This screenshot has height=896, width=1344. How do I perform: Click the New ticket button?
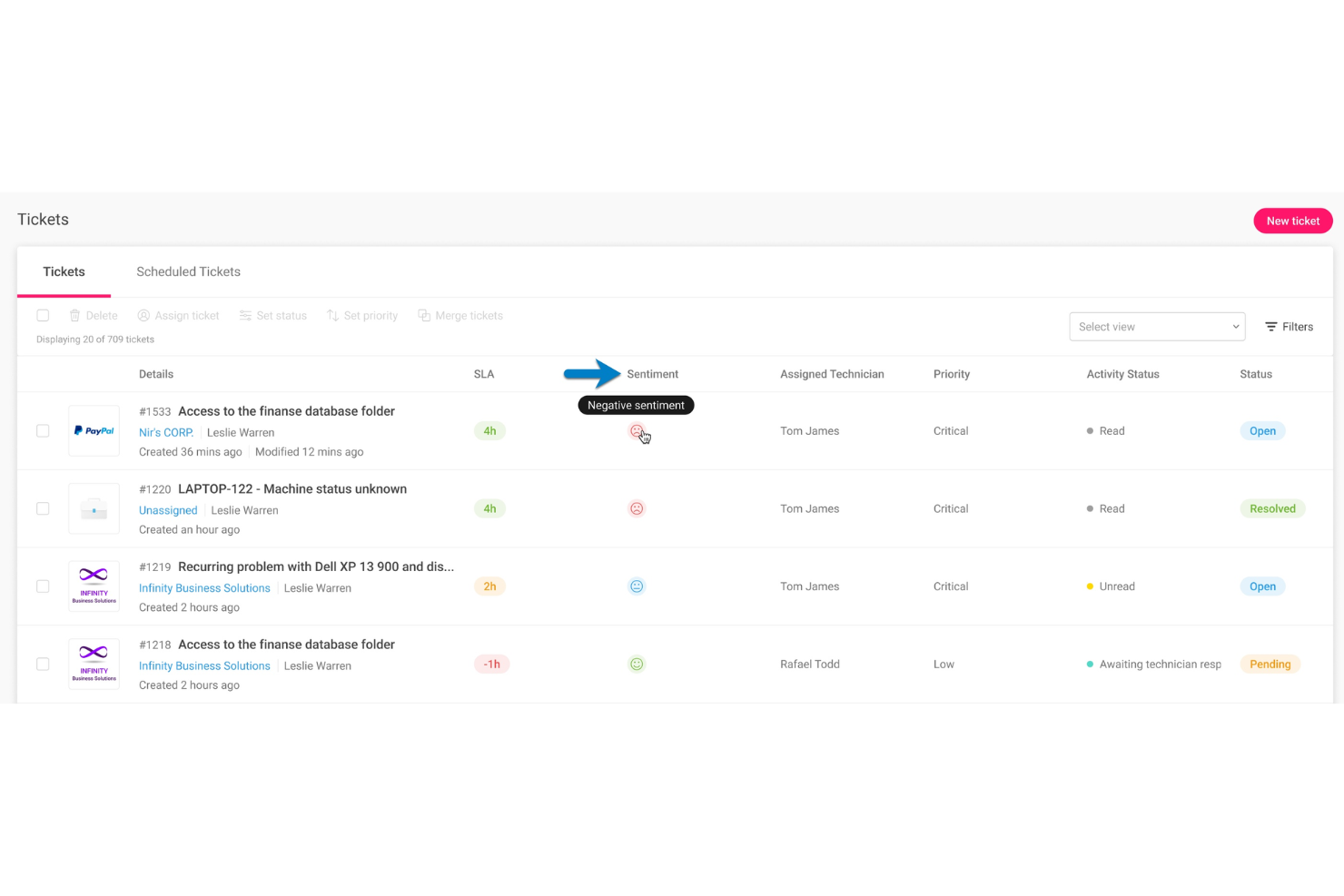coord(1292,221)
